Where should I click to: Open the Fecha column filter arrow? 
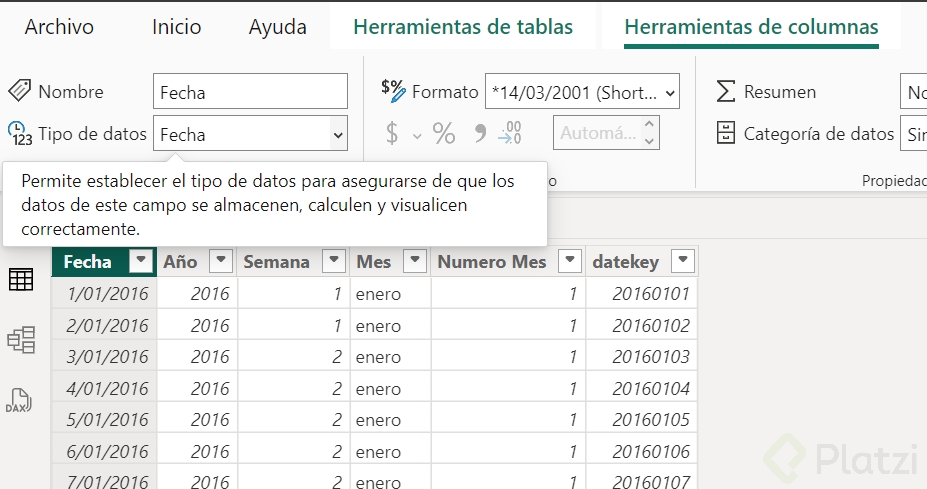click(142, 262)
